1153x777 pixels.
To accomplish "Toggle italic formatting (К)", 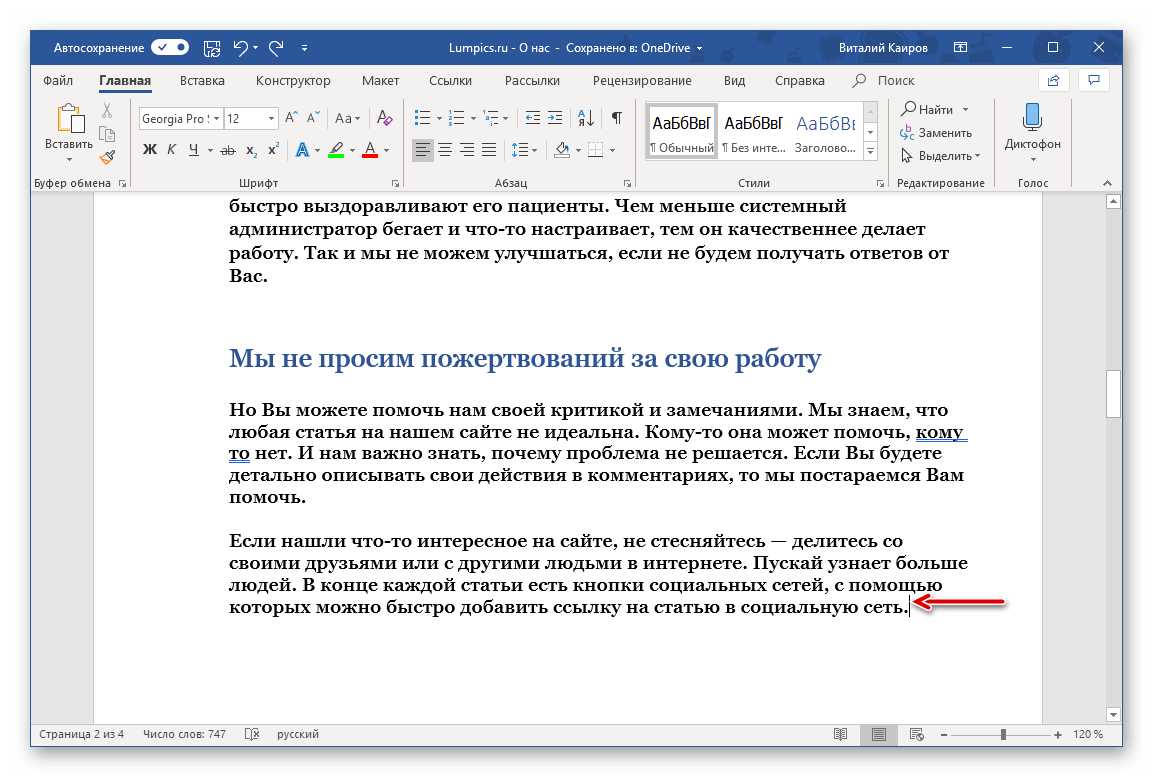I will tap(172, 150).
